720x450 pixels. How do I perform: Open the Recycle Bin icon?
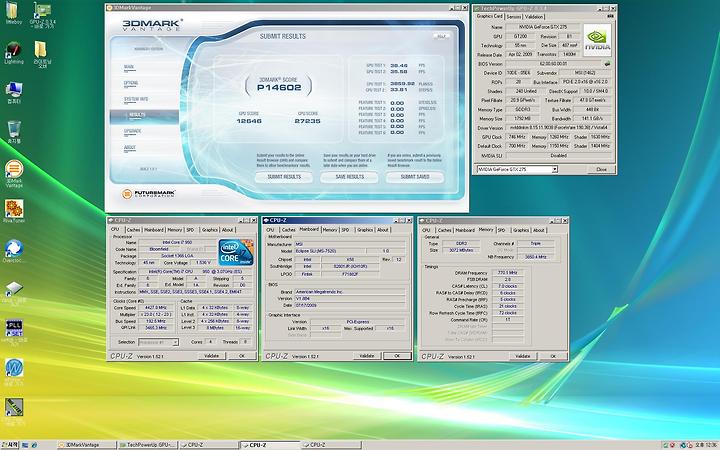pyautogui.click(x=14, y=129)
